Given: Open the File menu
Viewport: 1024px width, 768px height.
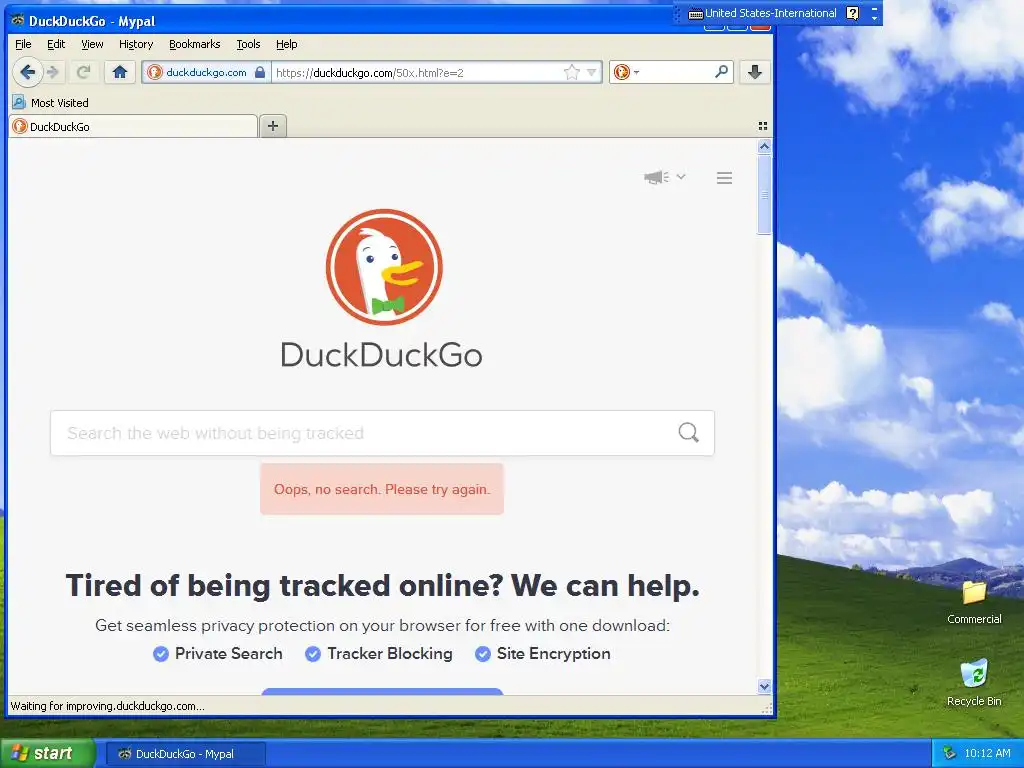Looking at the screenshot, I should tap(23, 44).
